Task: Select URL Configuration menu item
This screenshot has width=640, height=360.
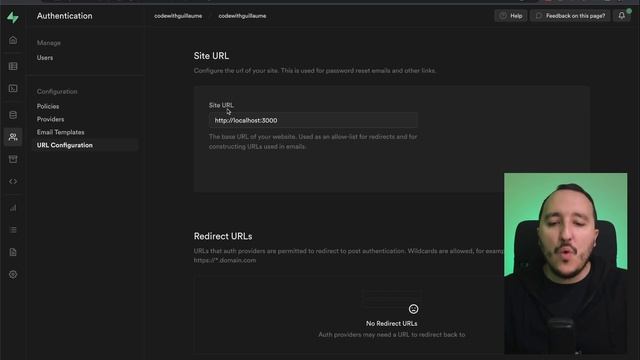Action: click(85, 145)
